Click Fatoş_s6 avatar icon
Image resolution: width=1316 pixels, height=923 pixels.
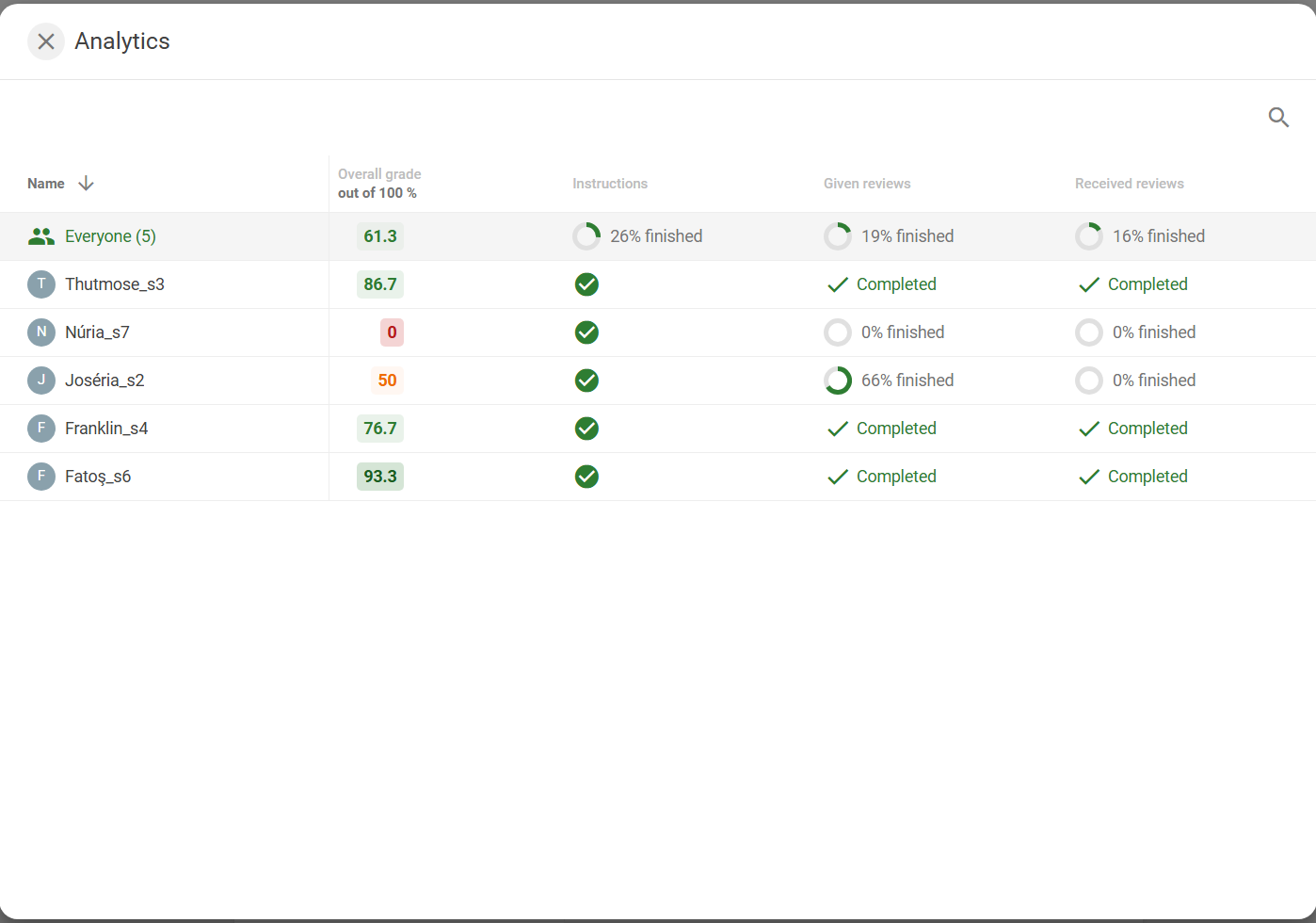pyautogui.click(x=40, y=477)
